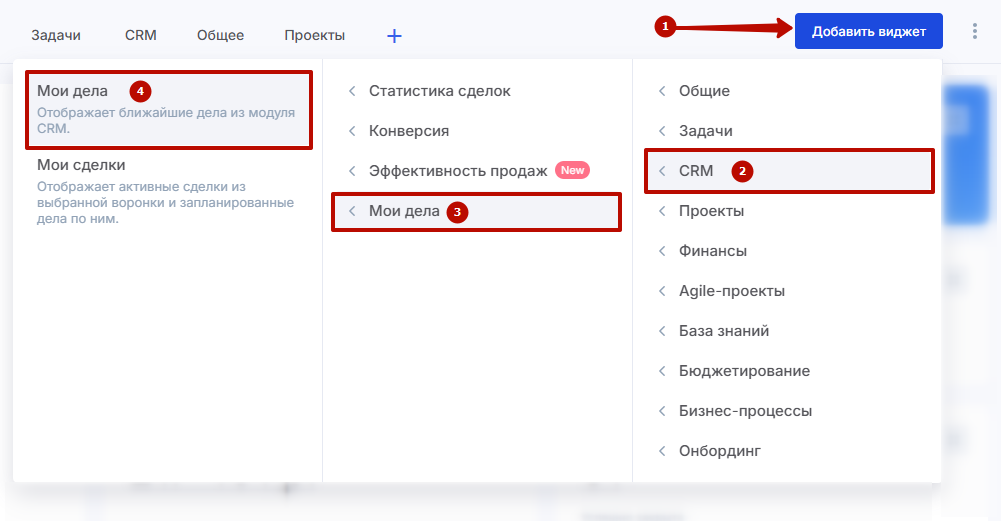
Task: Open the Проекты tab
Action: [314, 36]
